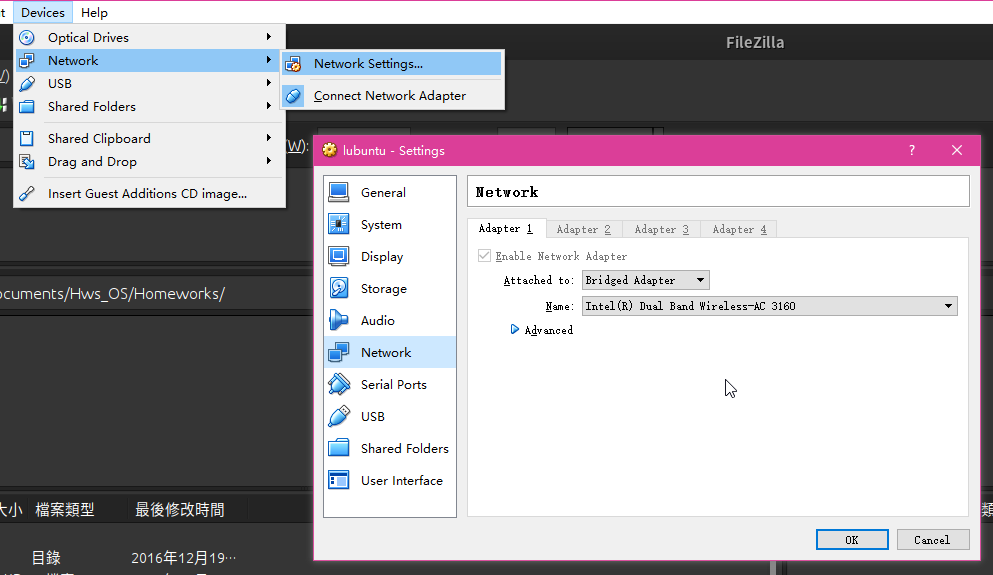
Task: Click the Display icon in Settings sidebar
Action: point(339,256)
